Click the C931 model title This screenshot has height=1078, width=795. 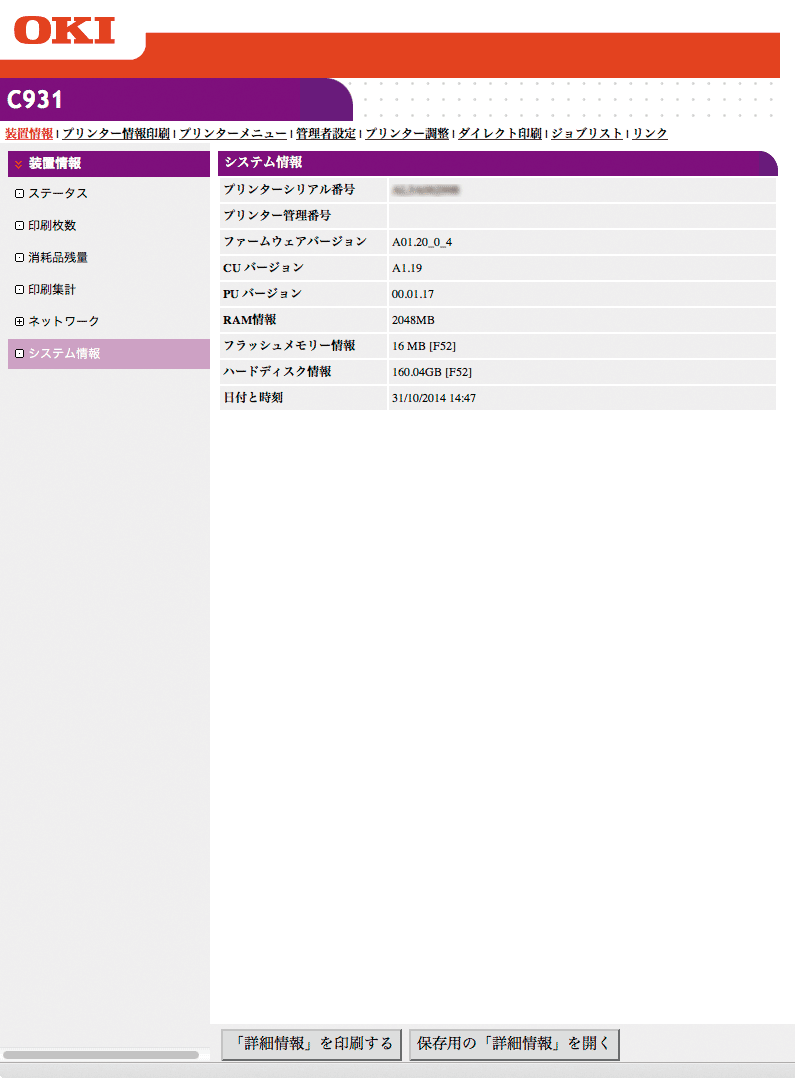tap(34, 100)
